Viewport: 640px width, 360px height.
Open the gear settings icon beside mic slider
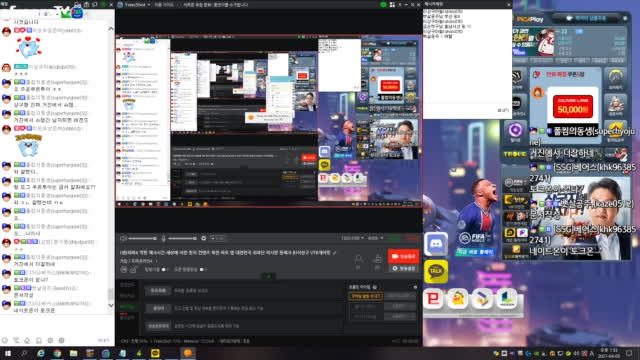[204, 238]
